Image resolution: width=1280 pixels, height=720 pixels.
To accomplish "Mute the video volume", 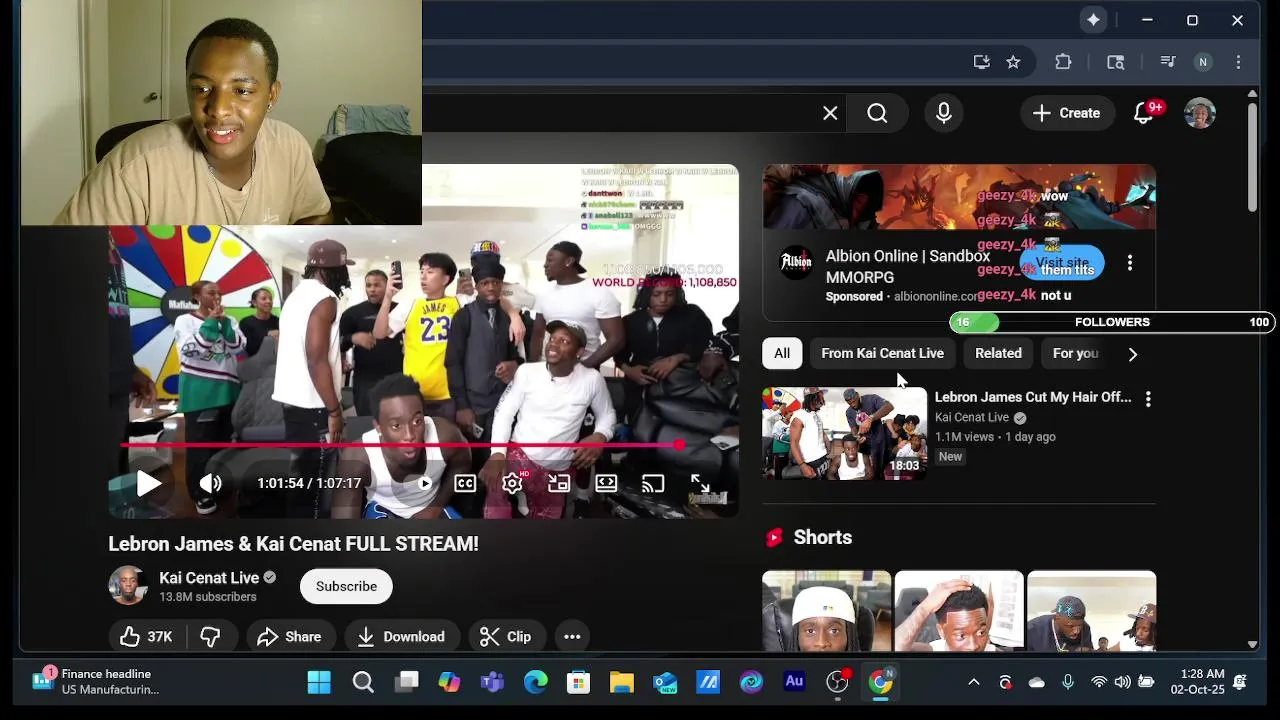I will pyautogui.click(x=210, y=484).
